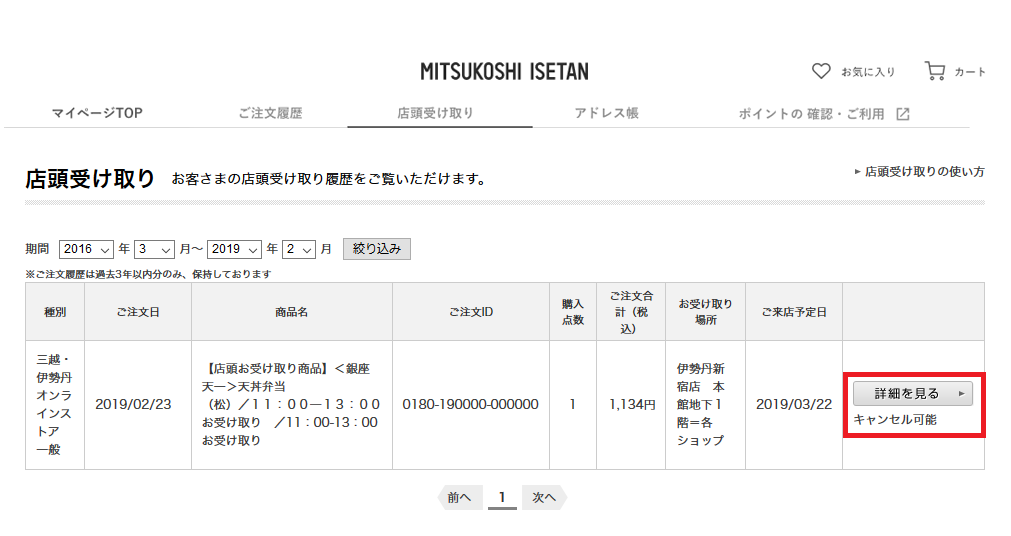Click the ご注文合計（税込） column header
The image size is (1011, 536).
[x=631, y=312]
